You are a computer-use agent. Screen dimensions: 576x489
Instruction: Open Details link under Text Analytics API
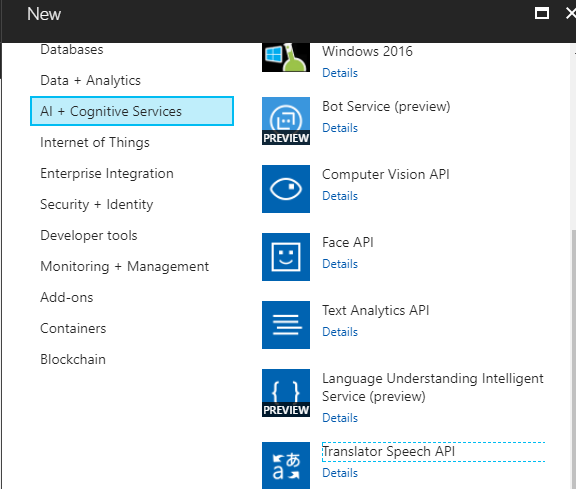pos(340,332)
